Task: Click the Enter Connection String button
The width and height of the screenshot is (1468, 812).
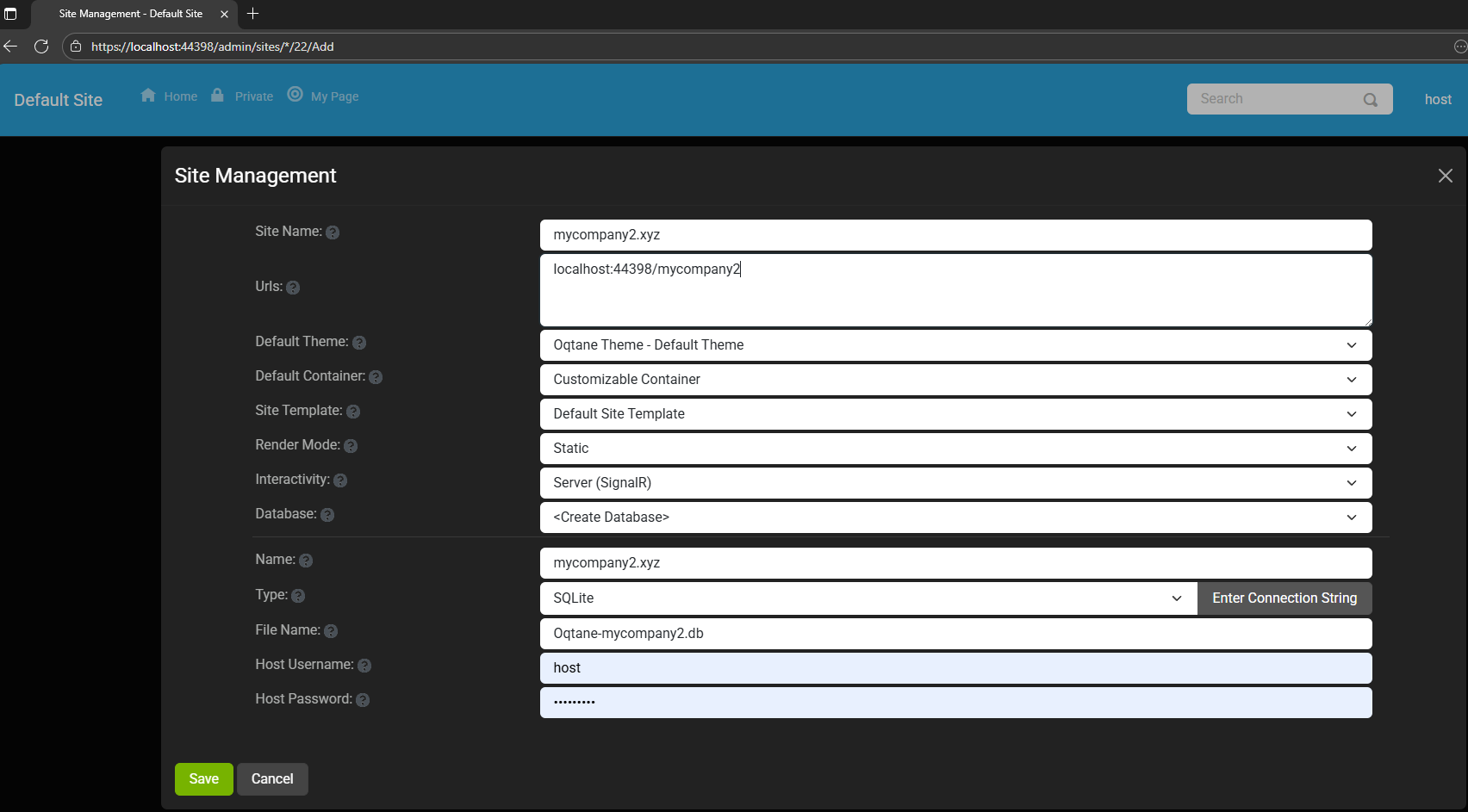Action: [1284, 598]
